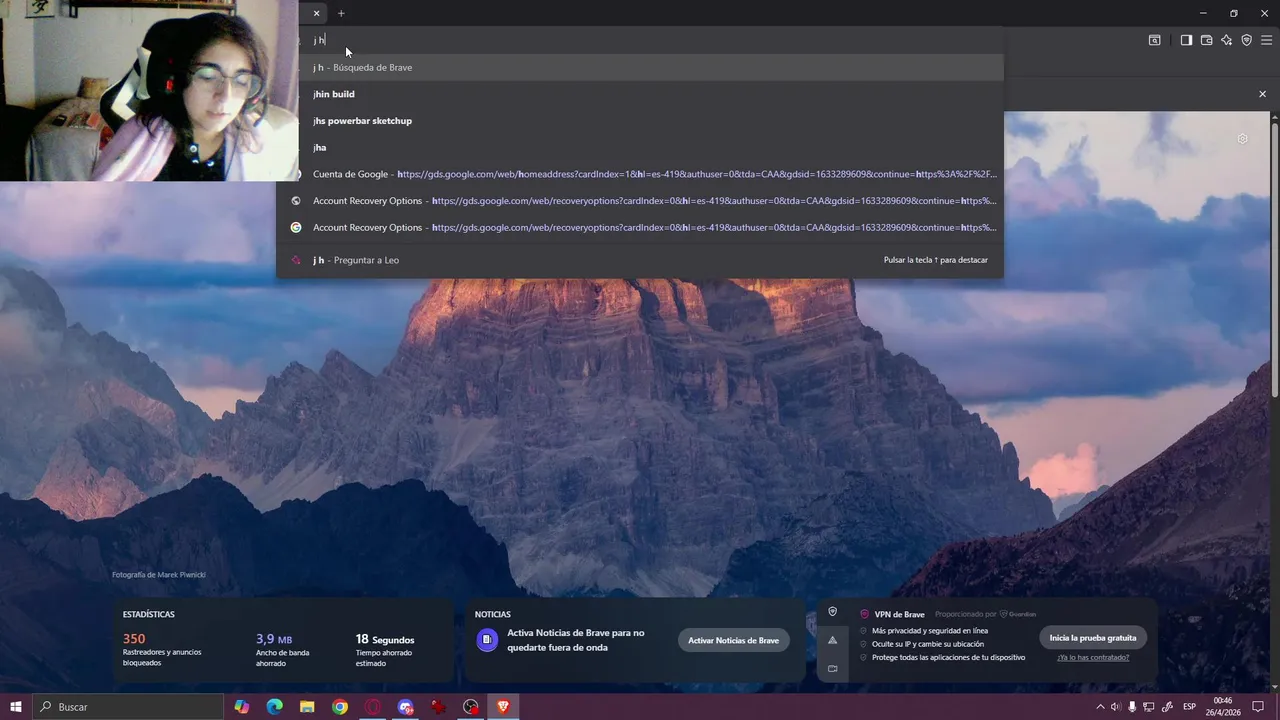Choose the 'jhin build' suggestion
The width and height of the screenshot is (1280, 720).
click(x=640, y=94)
